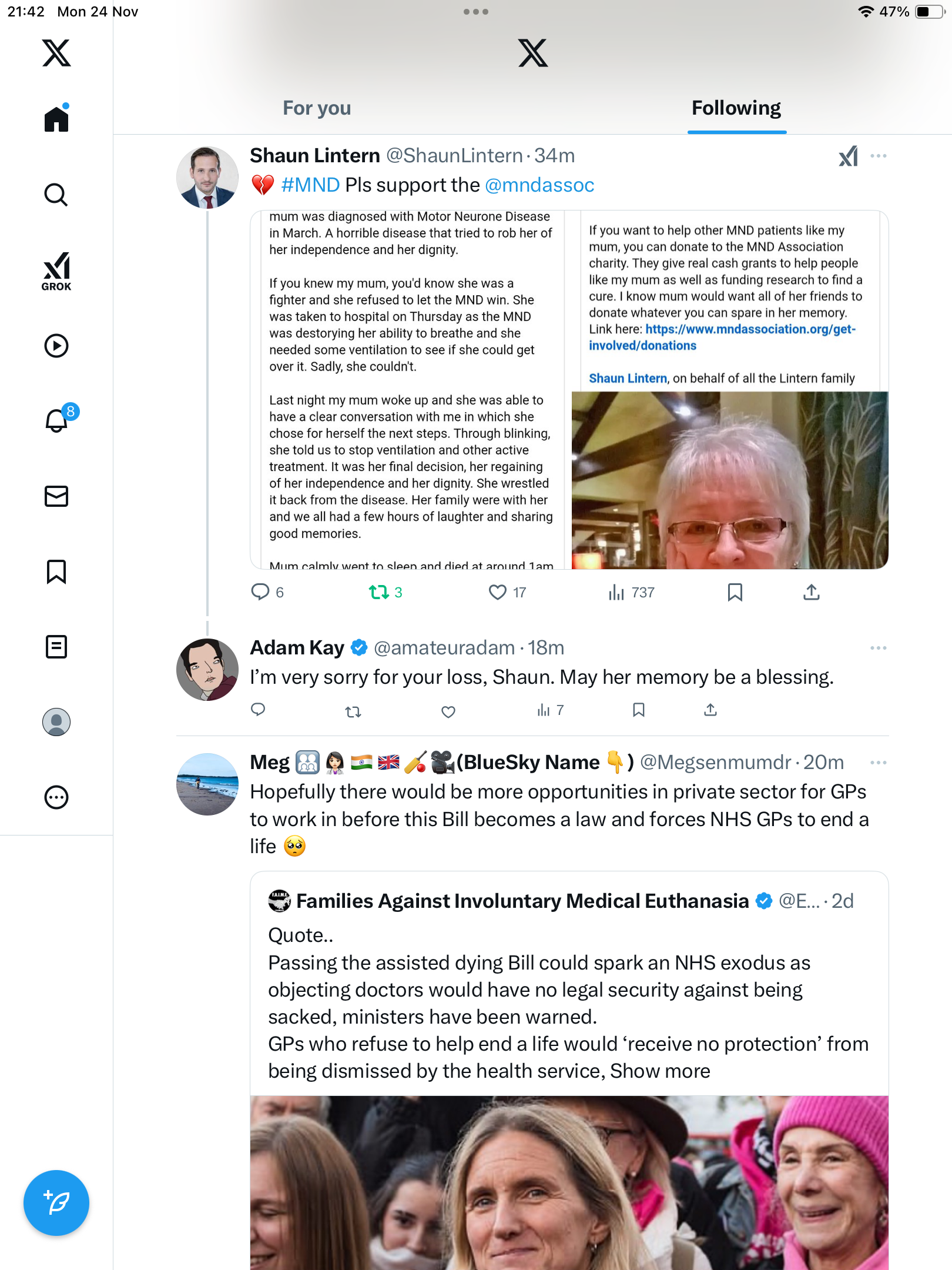Open Messages envelope icon
Screen dimensions: 952x1270
coord(56,496)
